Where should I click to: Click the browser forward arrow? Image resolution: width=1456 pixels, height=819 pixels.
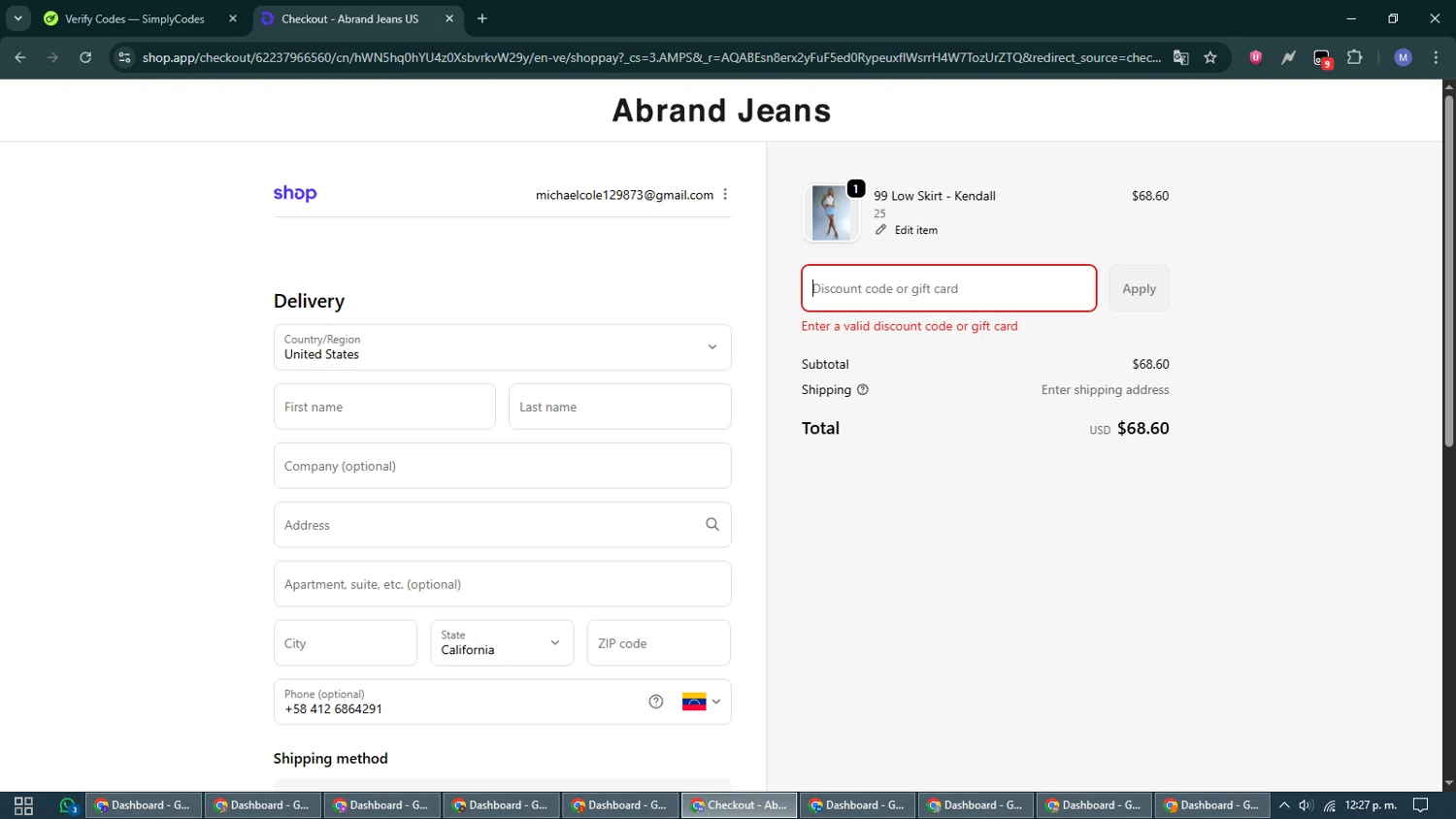[x=52, y=57]
